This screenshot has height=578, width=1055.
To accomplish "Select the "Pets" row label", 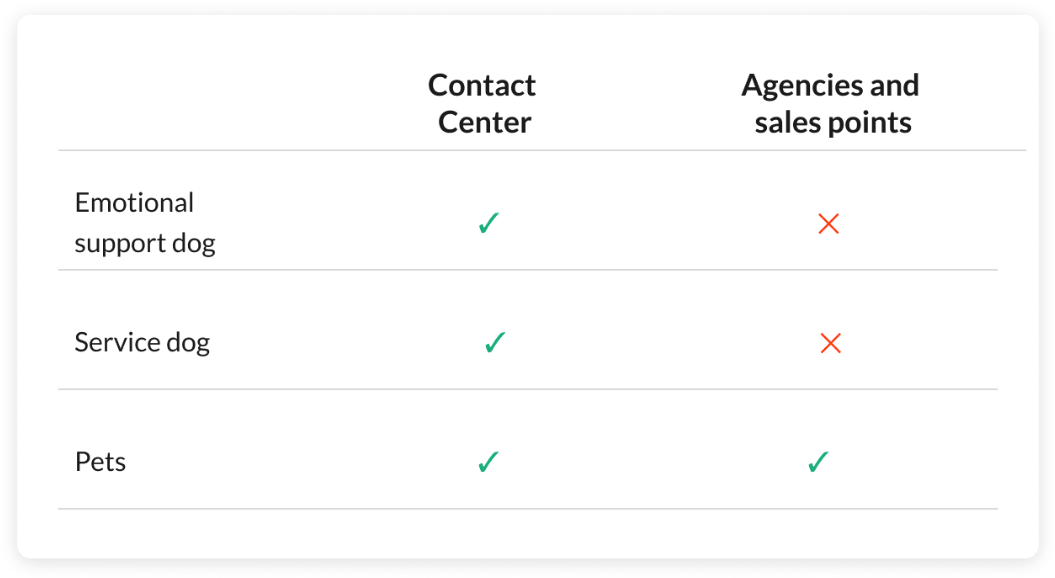I will pos(100,462).
